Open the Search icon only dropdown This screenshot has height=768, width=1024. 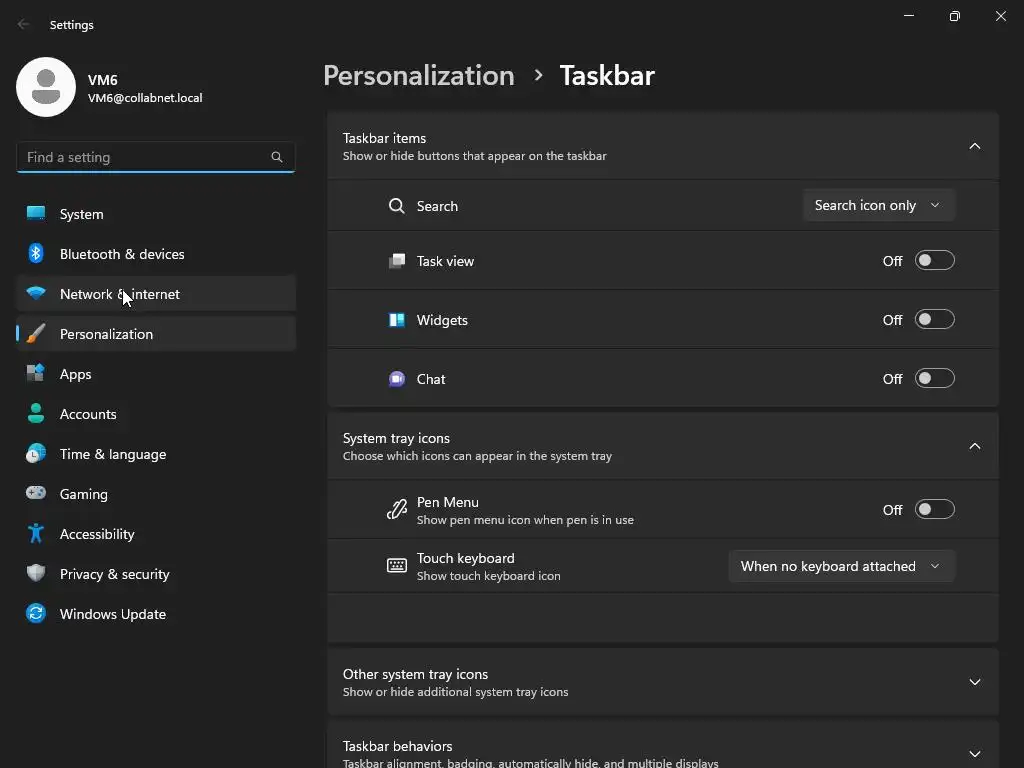(x=878, y=205)
